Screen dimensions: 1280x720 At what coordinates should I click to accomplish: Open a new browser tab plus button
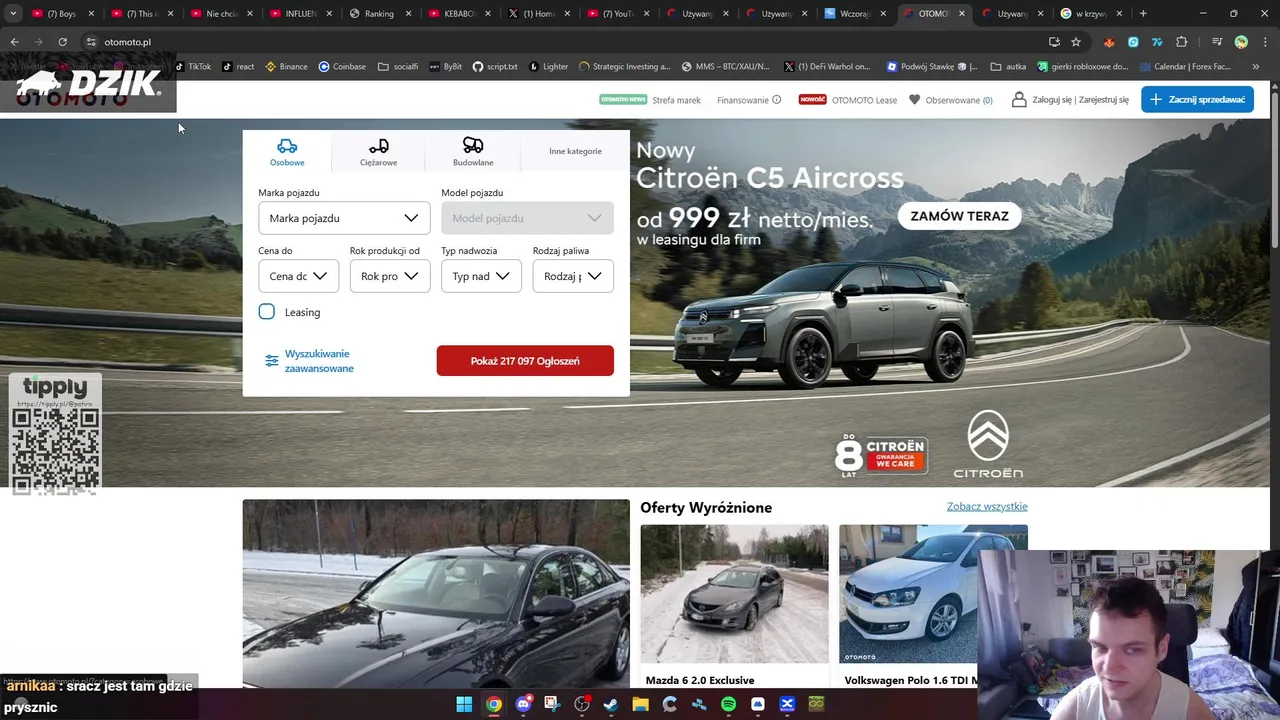coord(1143,14)
